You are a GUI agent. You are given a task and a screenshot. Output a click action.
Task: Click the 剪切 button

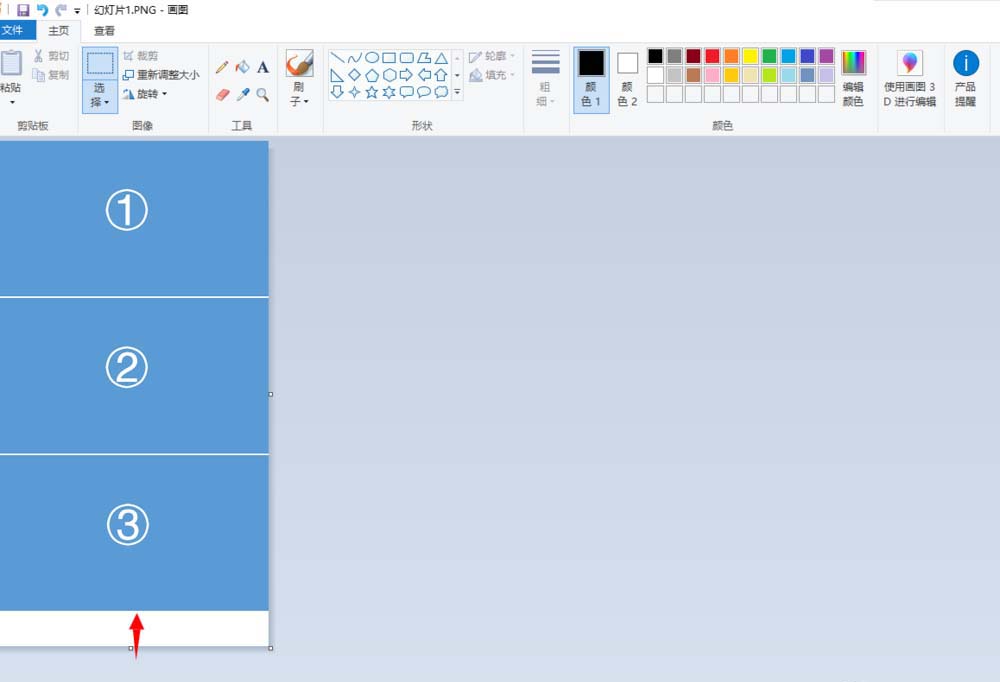point(51,56)
